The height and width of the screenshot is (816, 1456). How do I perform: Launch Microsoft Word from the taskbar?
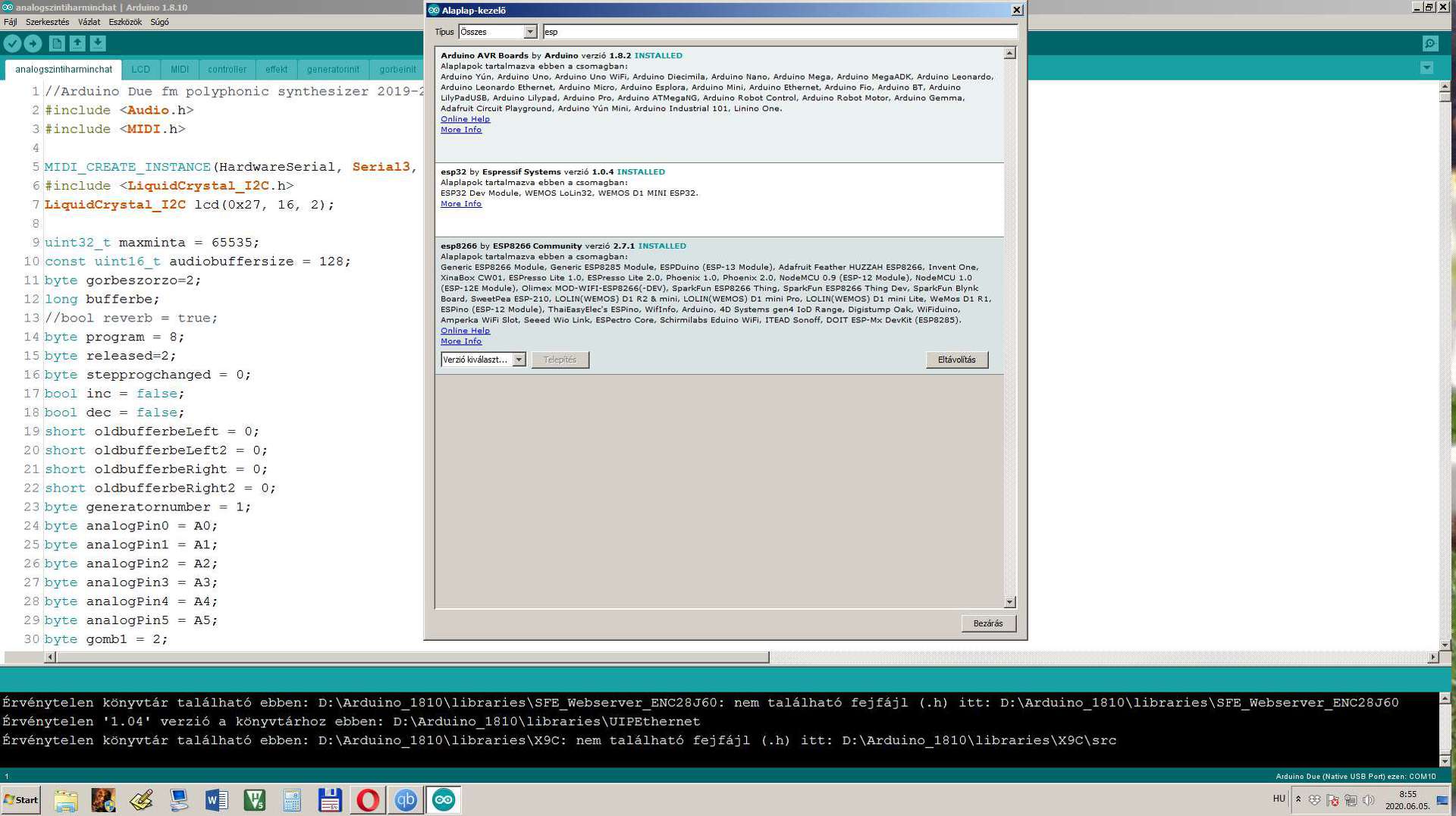click(217, 800)
